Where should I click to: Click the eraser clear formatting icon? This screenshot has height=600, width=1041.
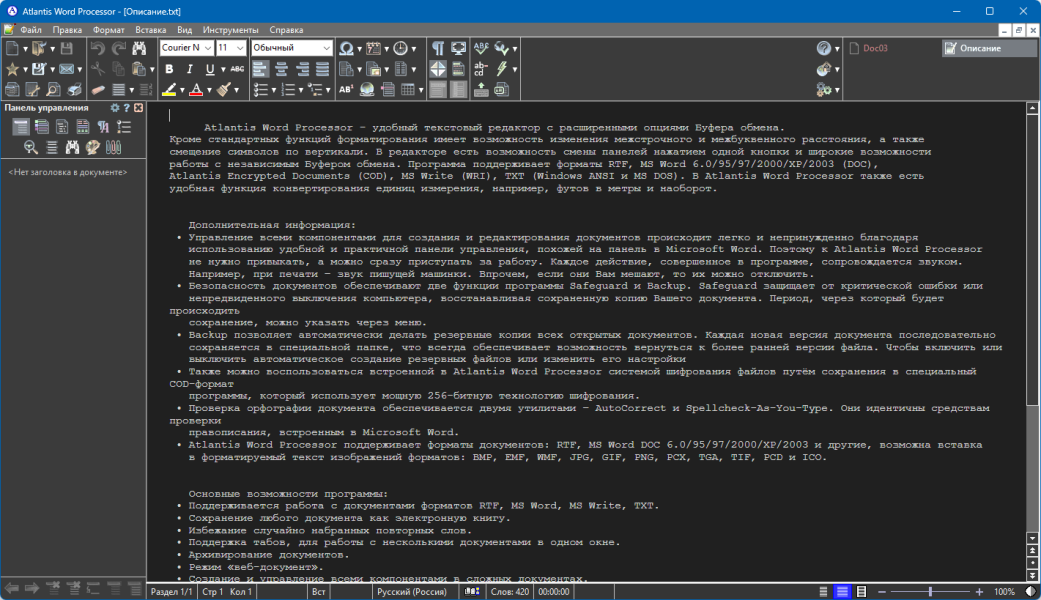pyautogui.click(x=98, y=90)
